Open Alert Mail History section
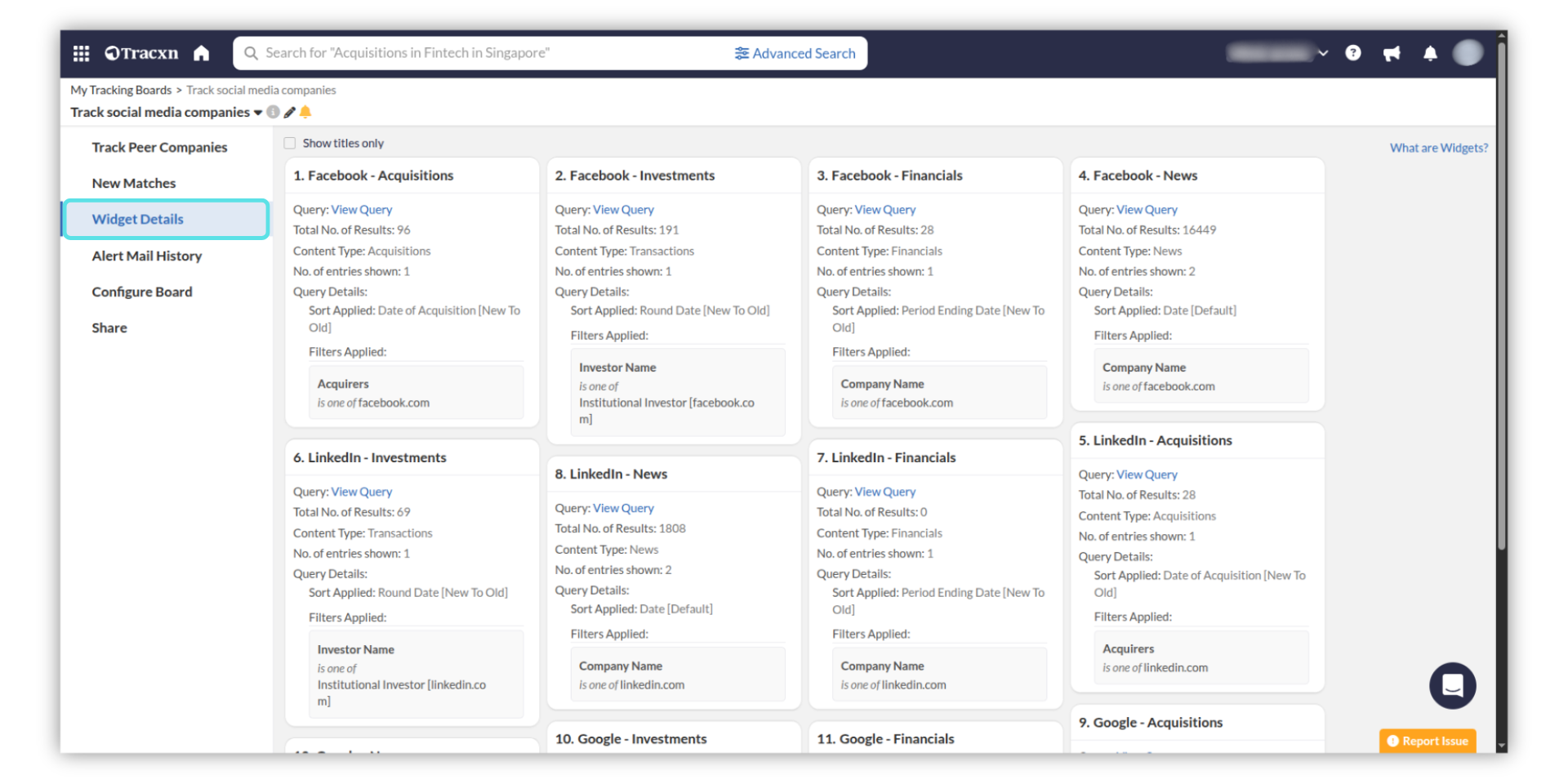 click(x=147, y=256)
